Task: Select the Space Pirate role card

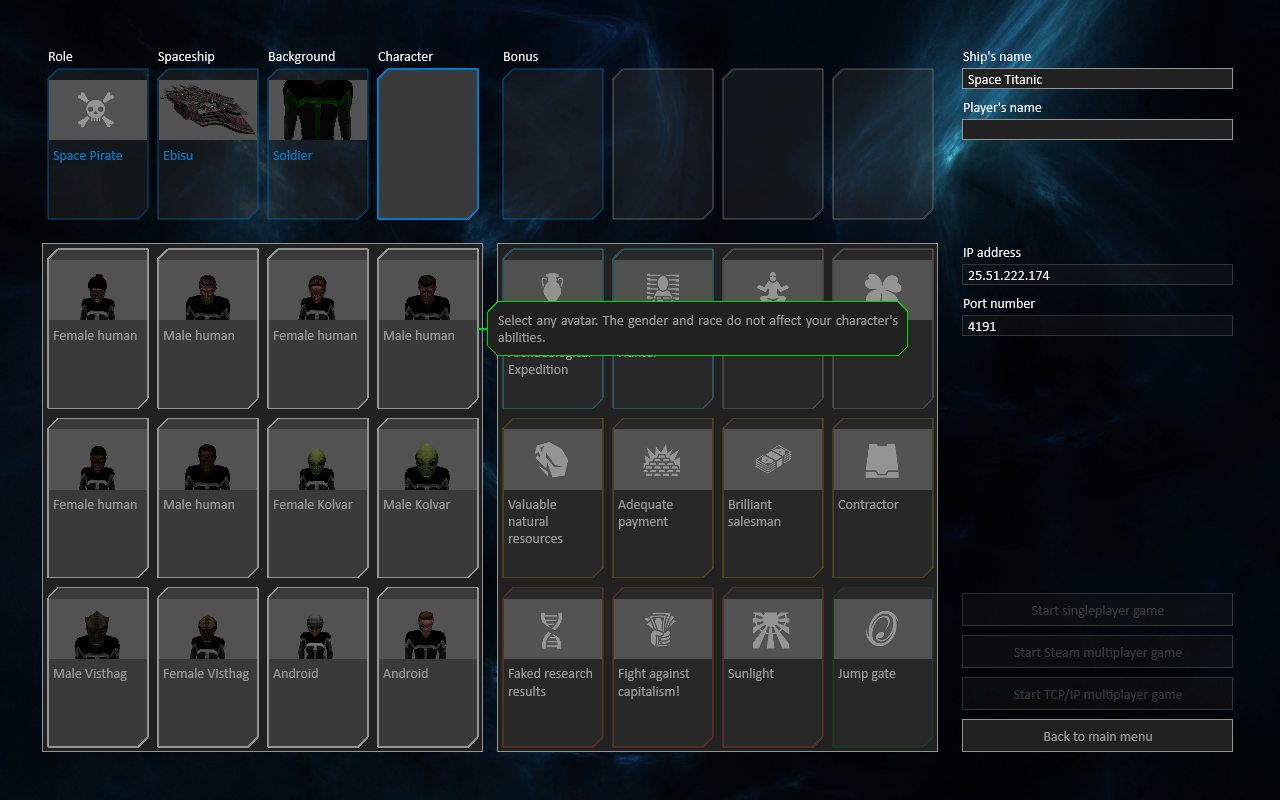Action: 98,143
